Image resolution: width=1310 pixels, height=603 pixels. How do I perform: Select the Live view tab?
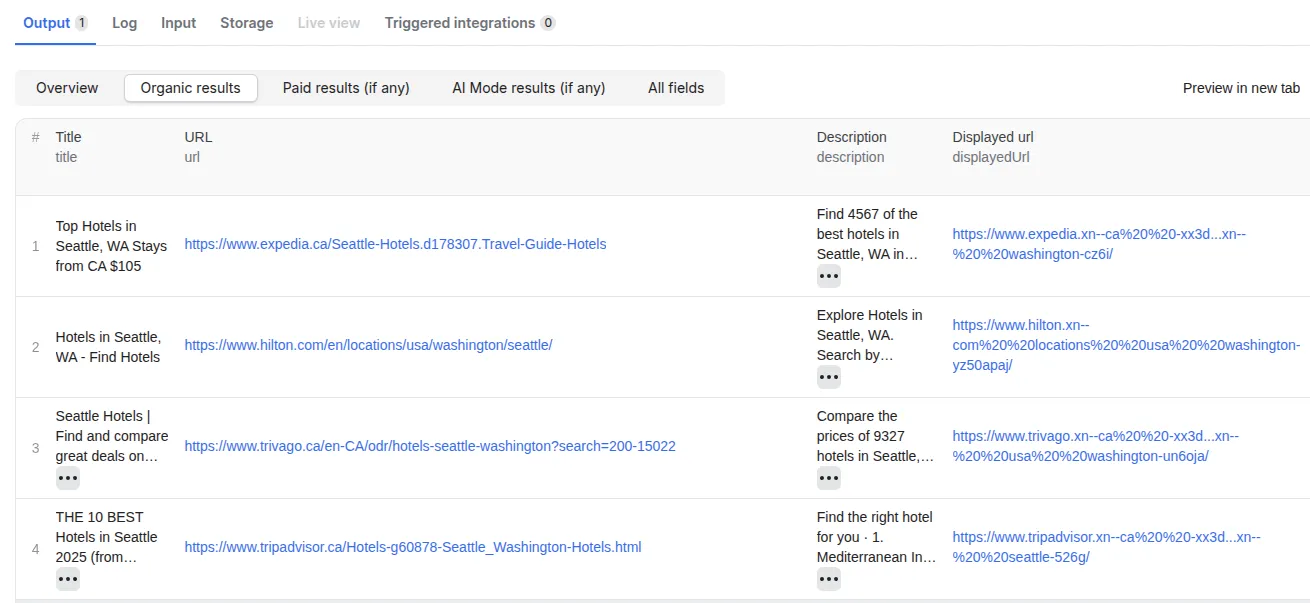point(329,22)
